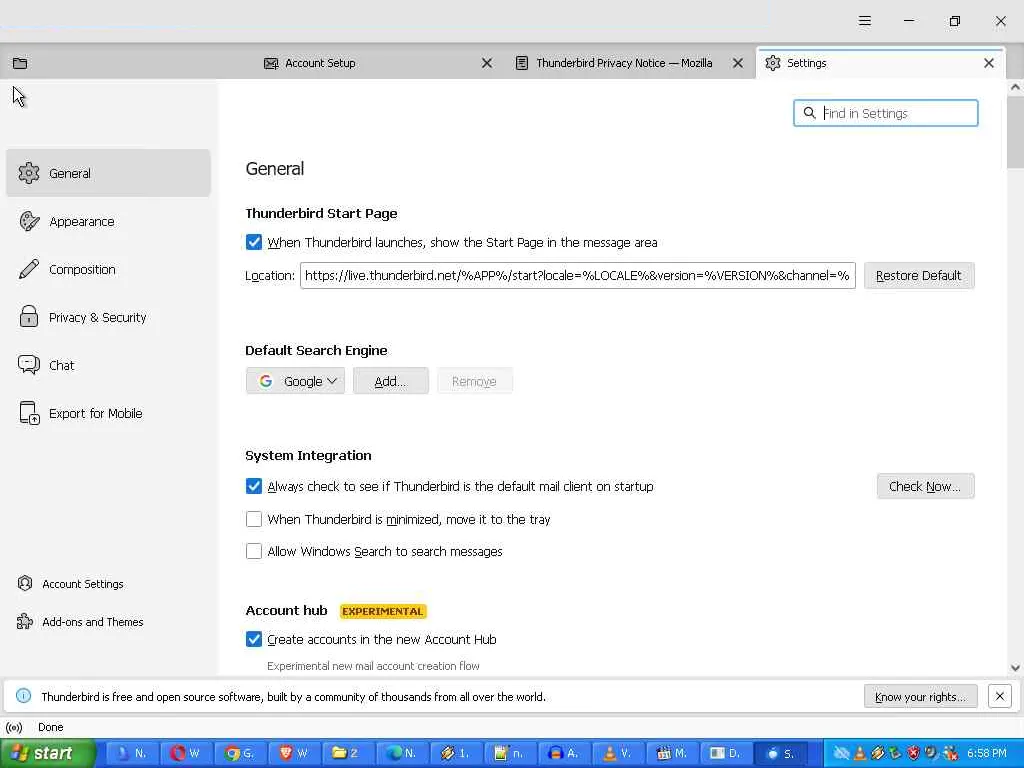Click the Restore Default button

[919, 276]
